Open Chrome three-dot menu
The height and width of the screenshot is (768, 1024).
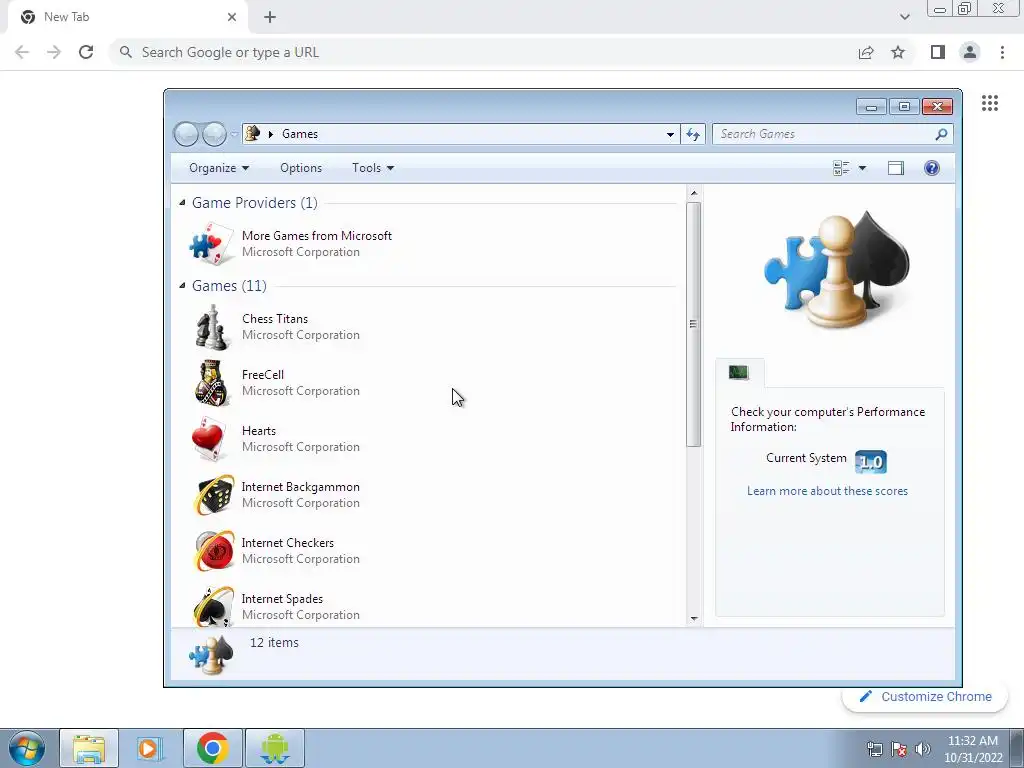point(1002,52)
